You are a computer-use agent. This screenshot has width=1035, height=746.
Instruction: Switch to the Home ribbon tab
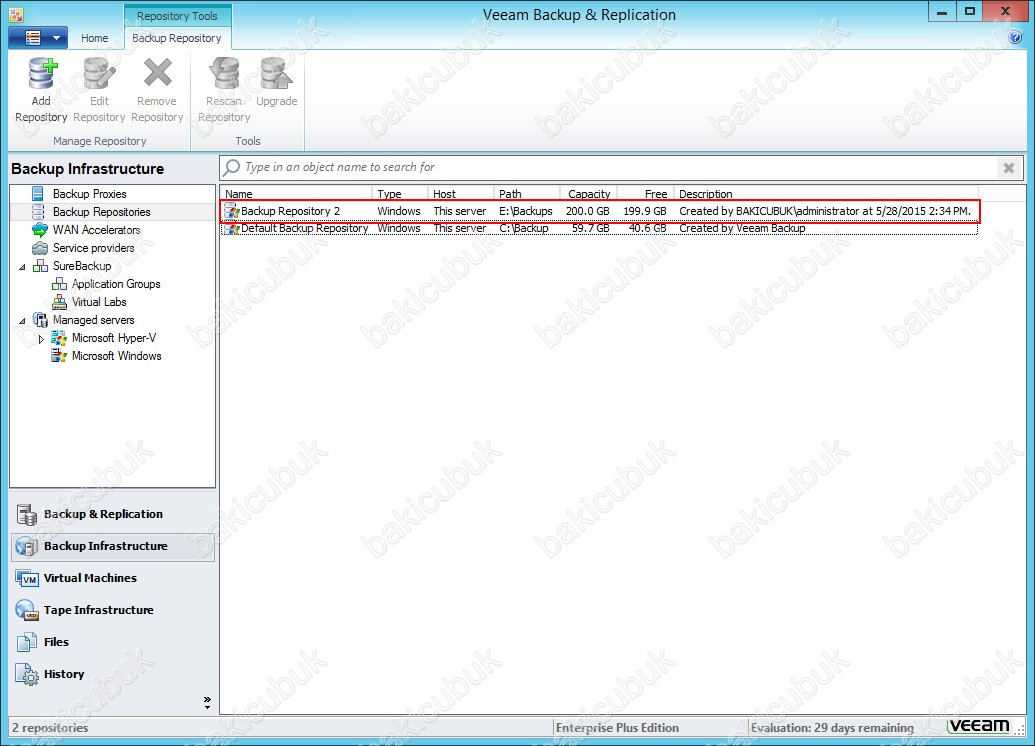[x=94, y=38]
